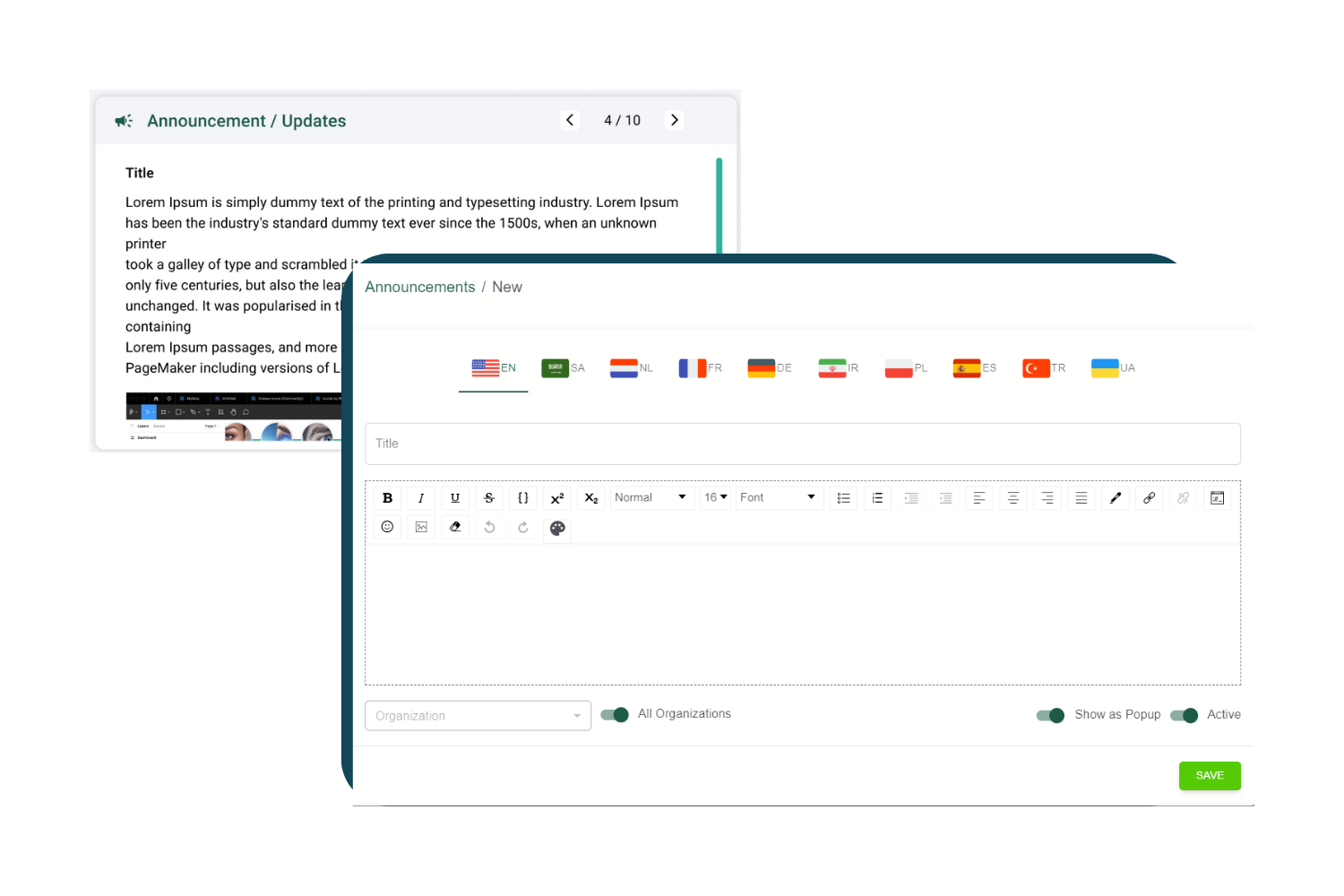This screenshot has height=896, width=1344.
Task: Click the green SAVE button
Action: coord(1210,776)
